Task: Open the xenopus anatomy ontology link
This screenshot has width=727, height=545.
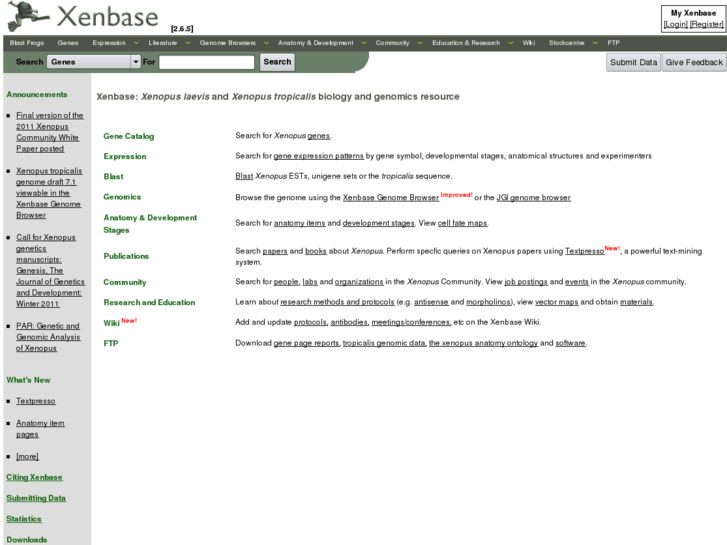Action: pyautogui.click(x=483, y=343)
